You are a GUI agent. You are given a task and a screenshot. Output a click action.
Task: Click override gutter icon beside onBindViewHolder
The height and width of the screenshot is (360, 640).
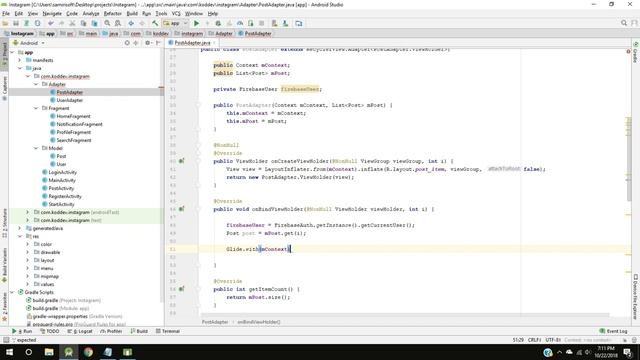182,209
